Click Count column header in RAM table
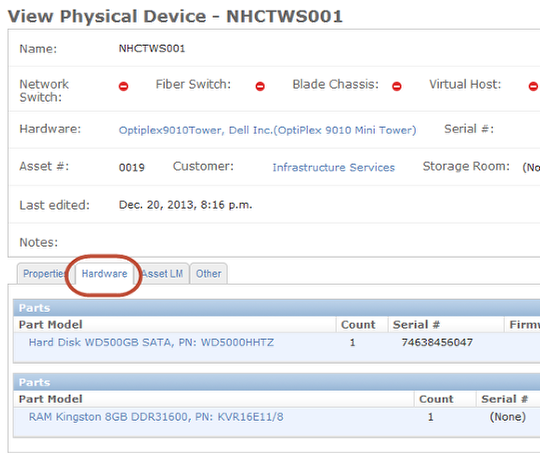 (436, 399)
